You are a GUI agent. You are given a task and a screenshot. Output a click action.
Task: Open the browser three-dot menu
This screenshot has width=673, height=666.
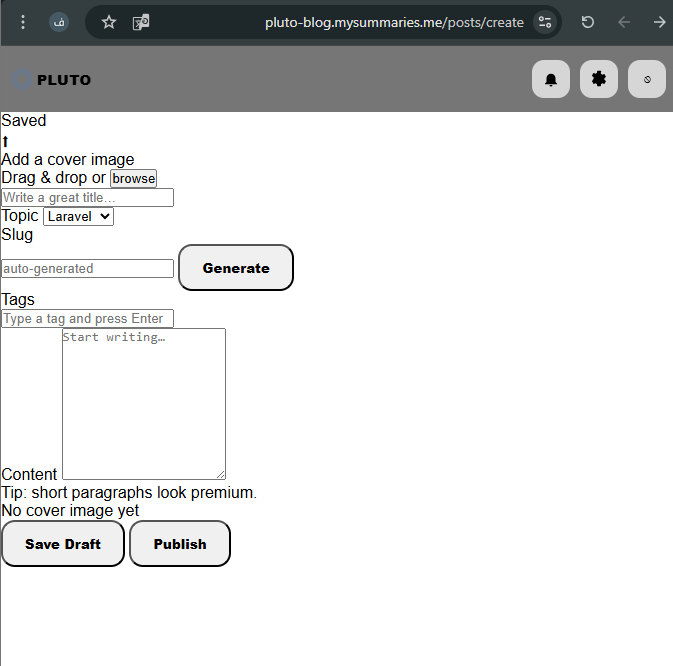coord(23,22)
